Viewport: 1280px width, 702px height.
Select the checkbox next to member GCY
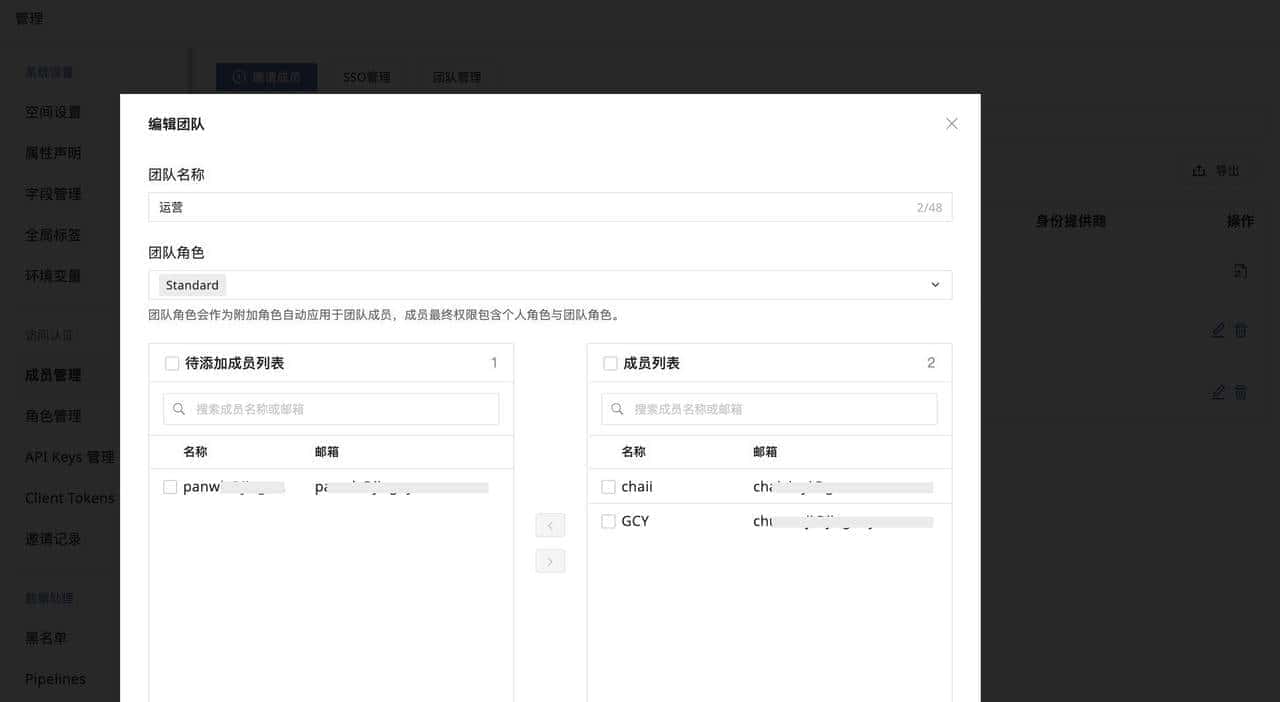pyautogui.click(x=609, y=521)
